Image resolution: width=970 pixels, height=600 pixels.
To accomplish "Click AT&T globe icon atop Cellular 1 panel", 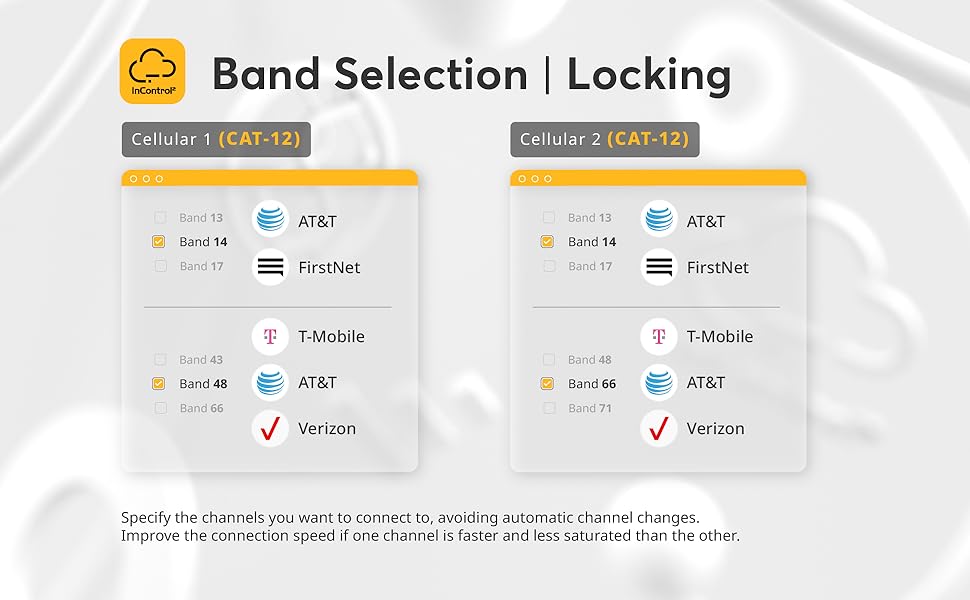I will tap(270, 219).
